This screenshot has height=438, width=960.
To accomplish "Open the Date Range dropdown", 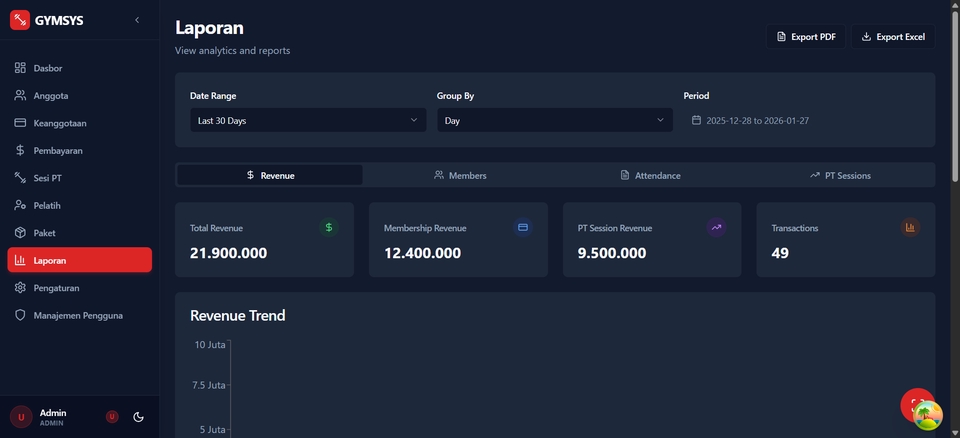I will coord(308,120).
